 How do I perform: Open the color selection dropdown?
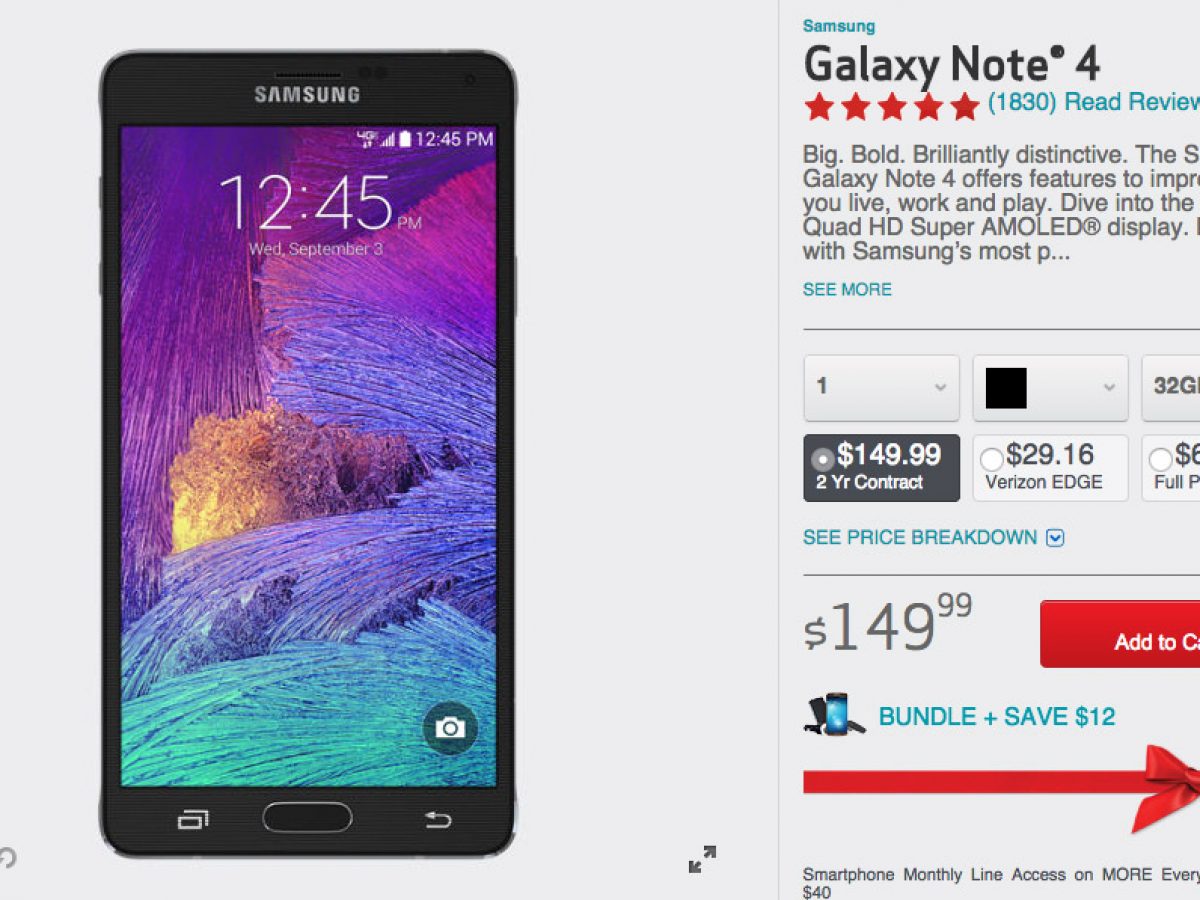click(1050, 388)
